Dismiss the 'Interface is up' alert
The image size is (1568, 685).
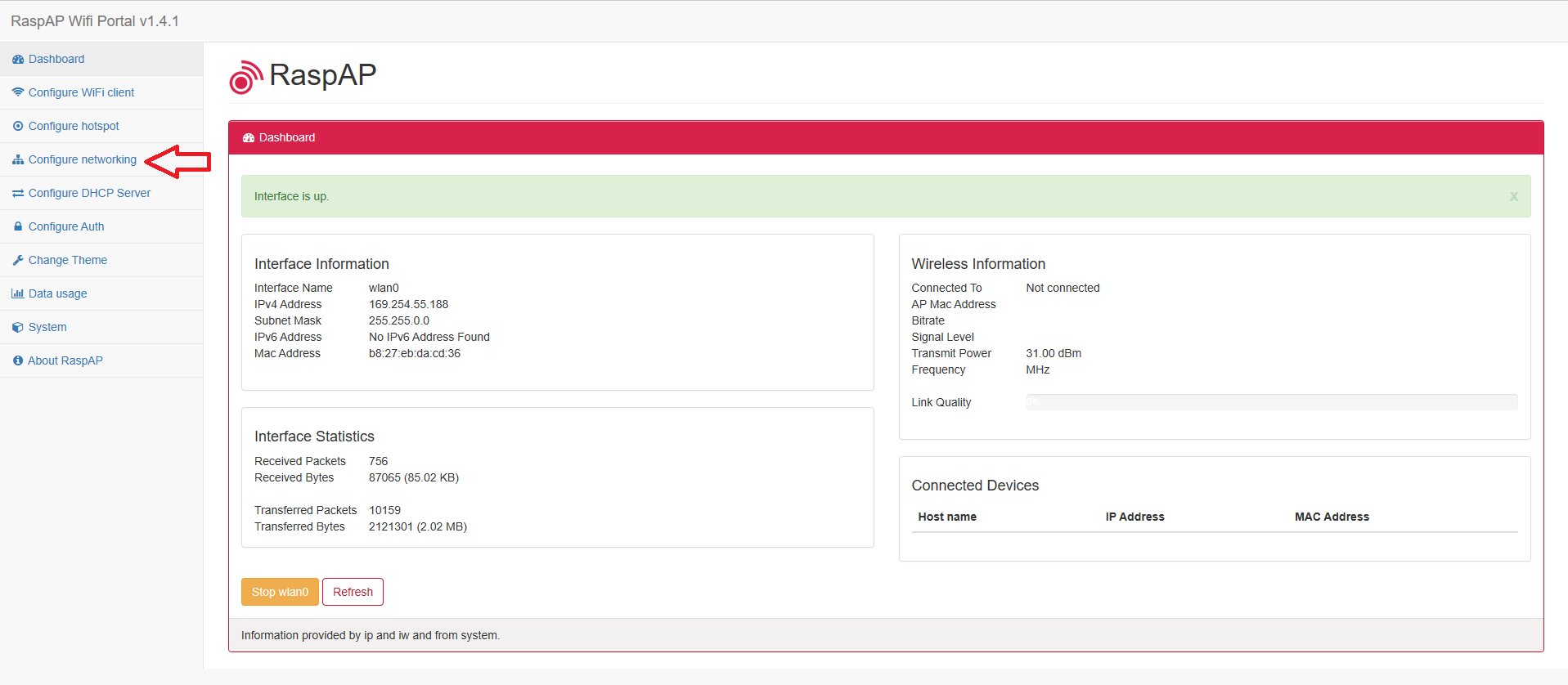click(1513, 196)
